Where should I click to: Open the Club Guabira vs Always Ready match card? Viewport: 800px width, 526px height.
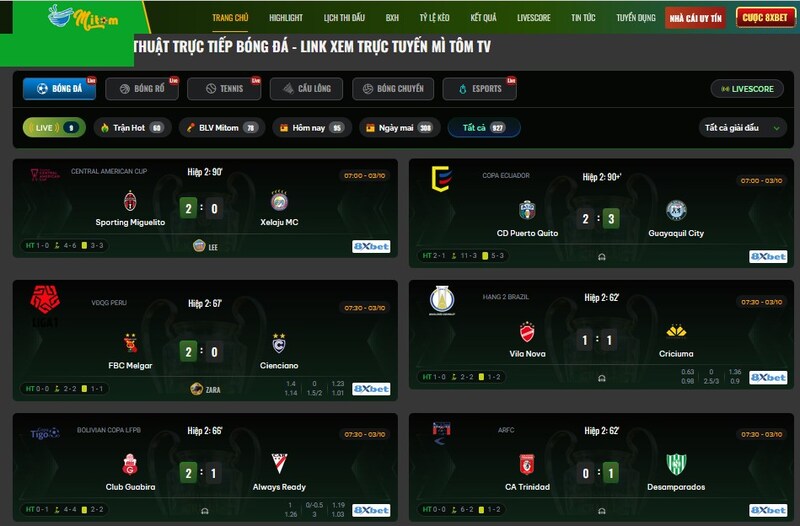pos(205,467)
